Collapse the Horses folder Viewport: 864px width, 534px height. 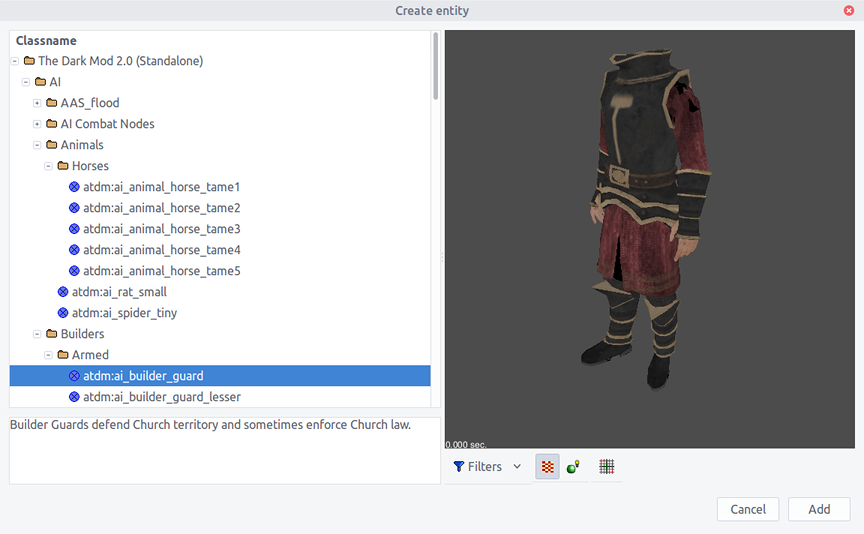(x=48, y=166)
